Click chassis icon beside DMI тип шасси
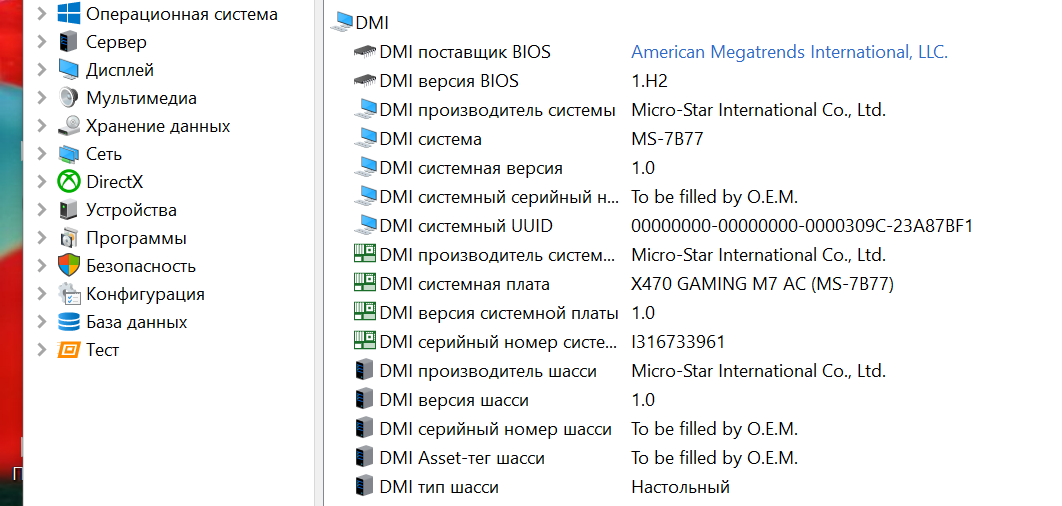The height and width of the screenshot is (506, 1062). pos(364,487)
